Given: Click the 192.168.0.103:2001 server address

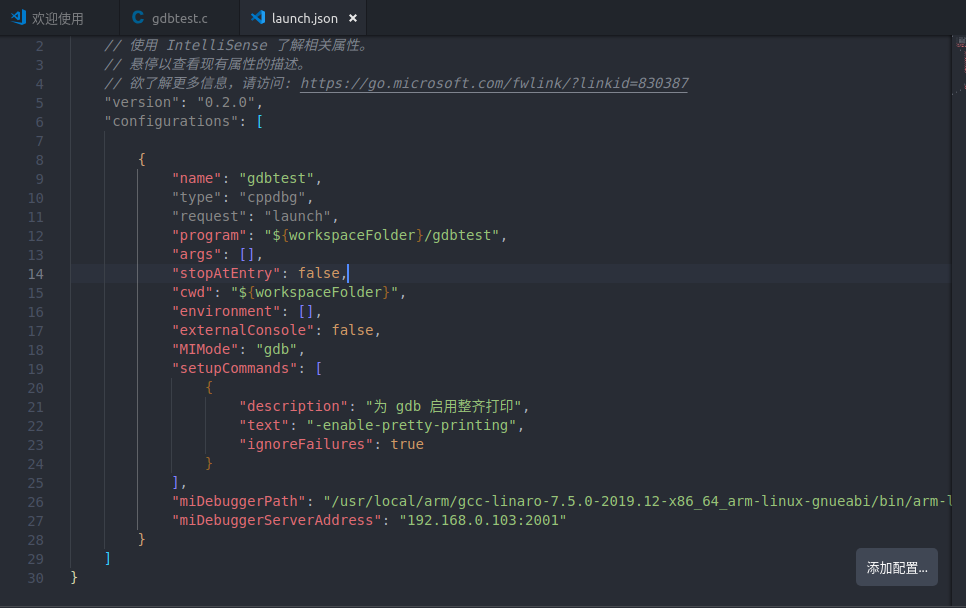Looking at the screenshot, I should tap(482, 521).
